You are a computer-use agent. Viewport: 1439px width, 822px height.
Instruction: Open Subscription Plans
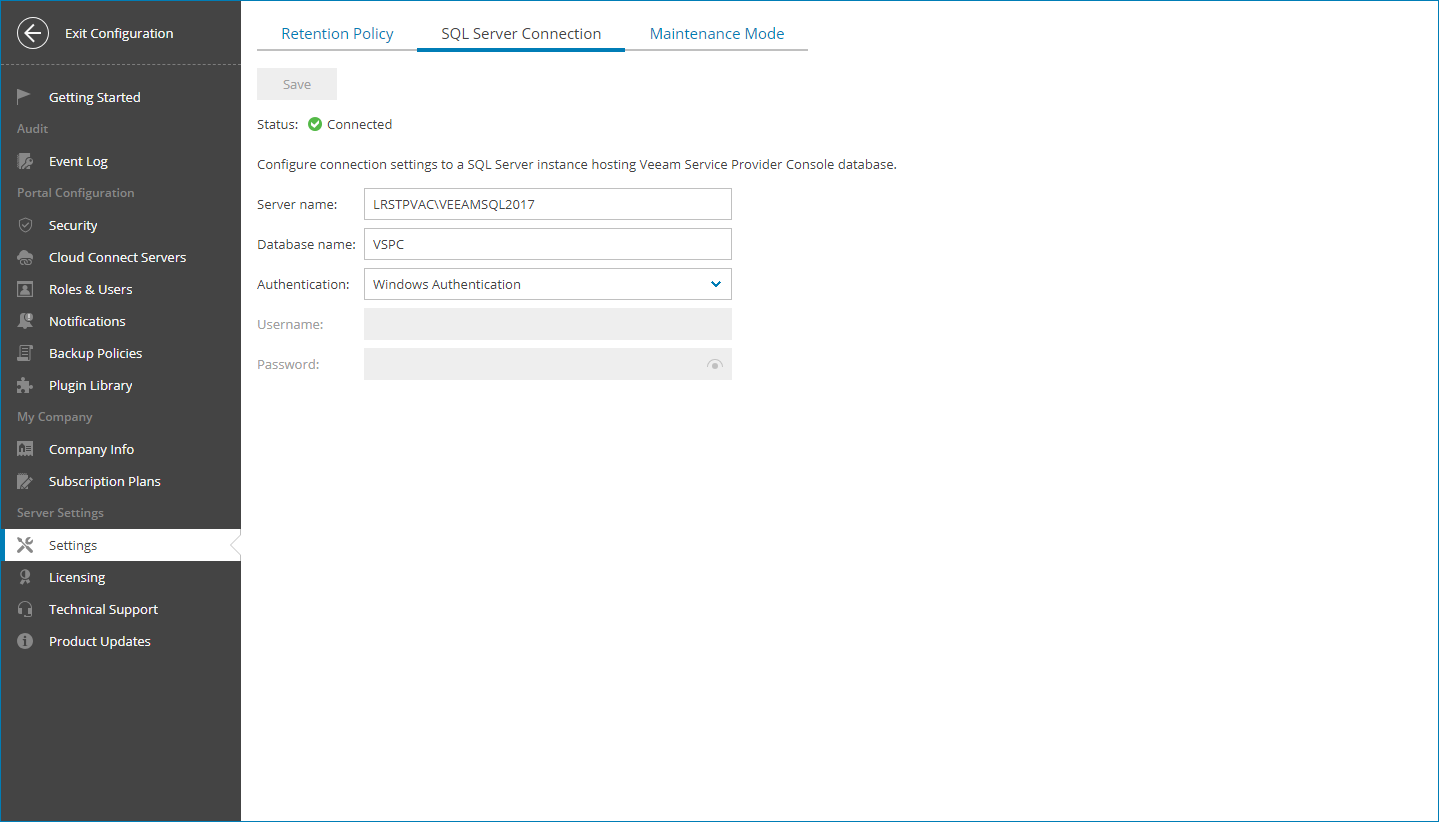(121, 481)
